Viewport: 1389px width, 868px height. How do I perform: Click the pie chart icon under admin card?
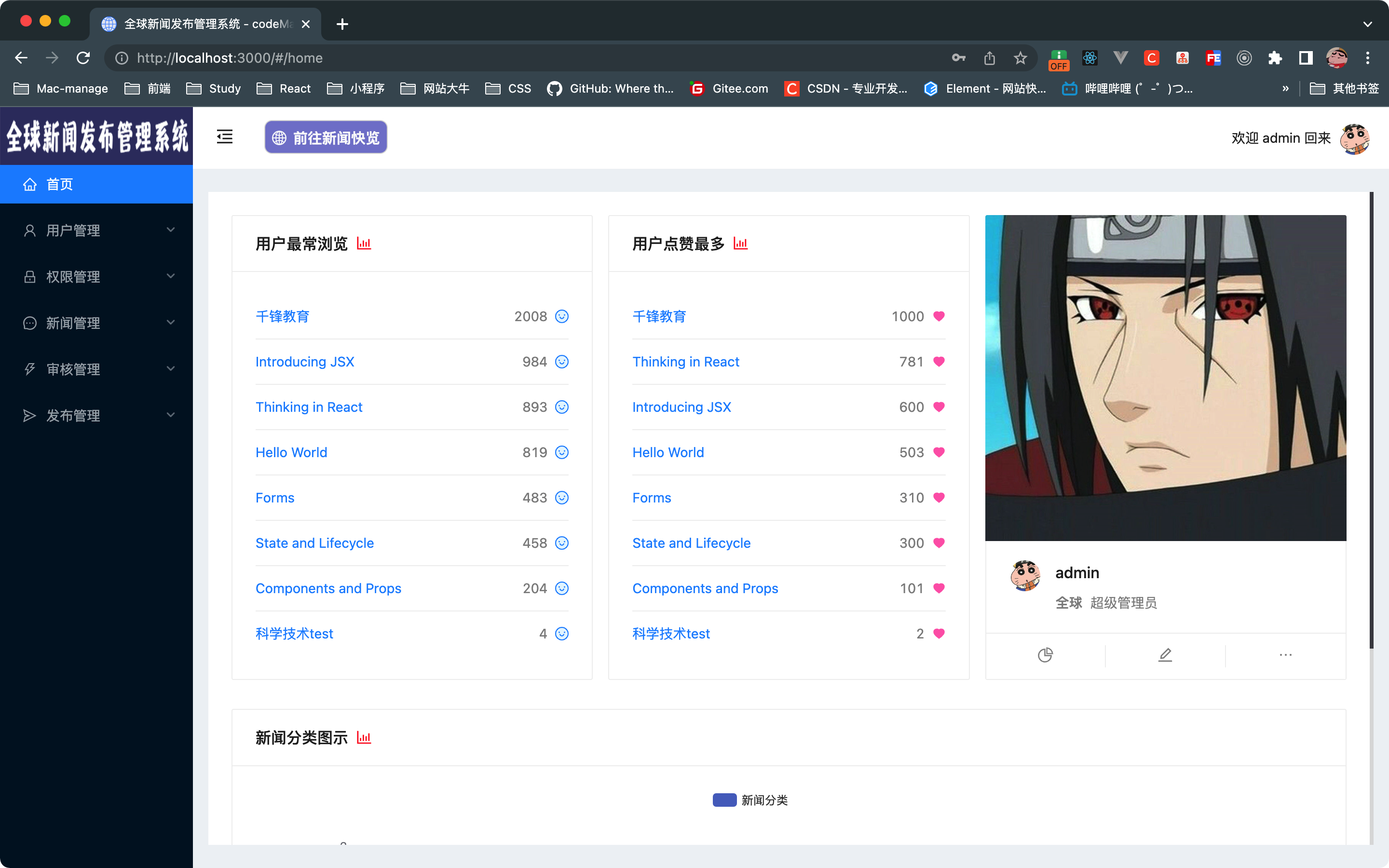coord(1045,655)
